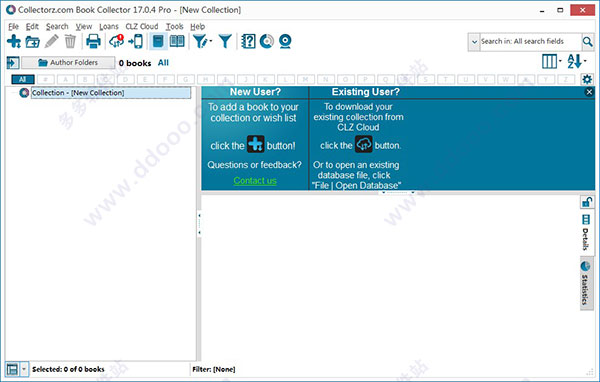The image size is (600, 382).
Task: Open the Help menu
Action: click(x=197, y=26)
